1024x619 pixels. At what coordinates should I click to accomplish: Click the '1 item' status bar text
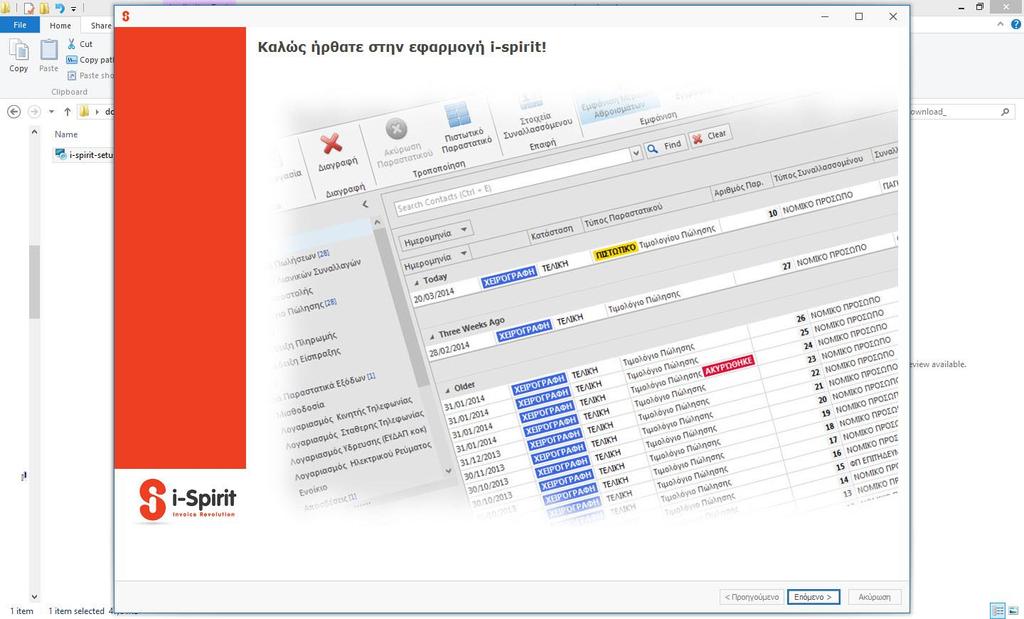pyautogui.click(x=22, y=611)
